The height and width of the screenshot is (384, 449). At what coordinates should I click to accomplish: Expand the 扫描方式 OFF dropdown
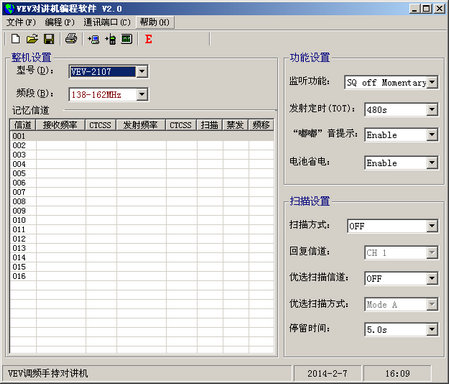coord(432,226)
